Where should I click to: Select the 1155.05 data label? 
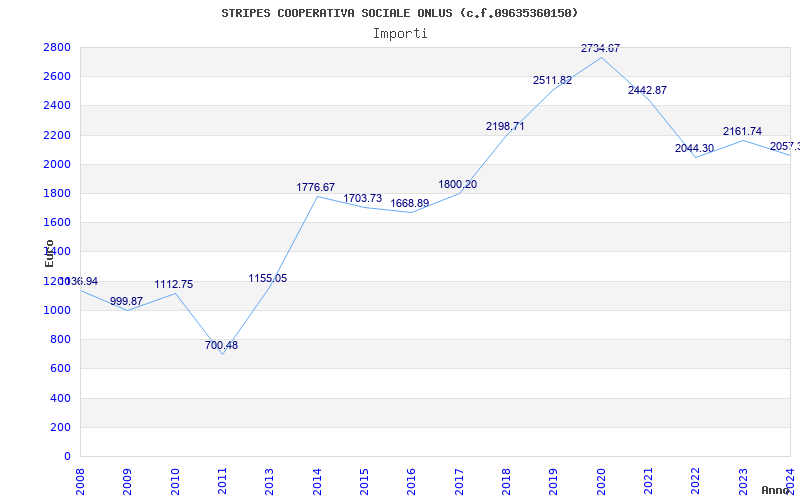[268, 279]
